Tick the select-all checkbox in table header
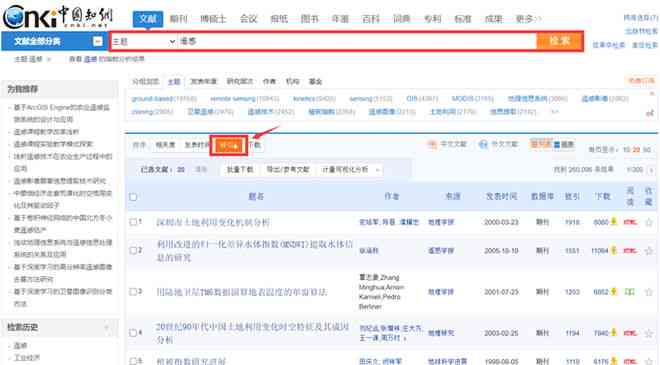Screen dimensions: 660x365 [133, 197]
